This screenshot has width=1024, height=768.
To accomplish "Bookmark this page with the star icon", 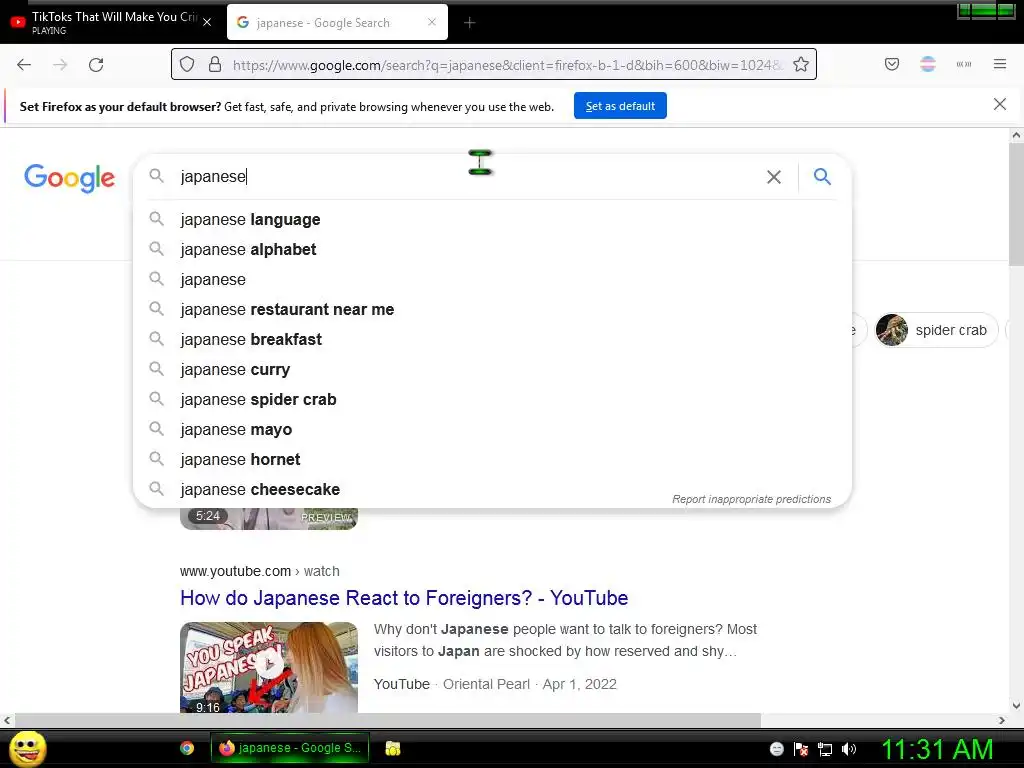I will tap(801, 64).
